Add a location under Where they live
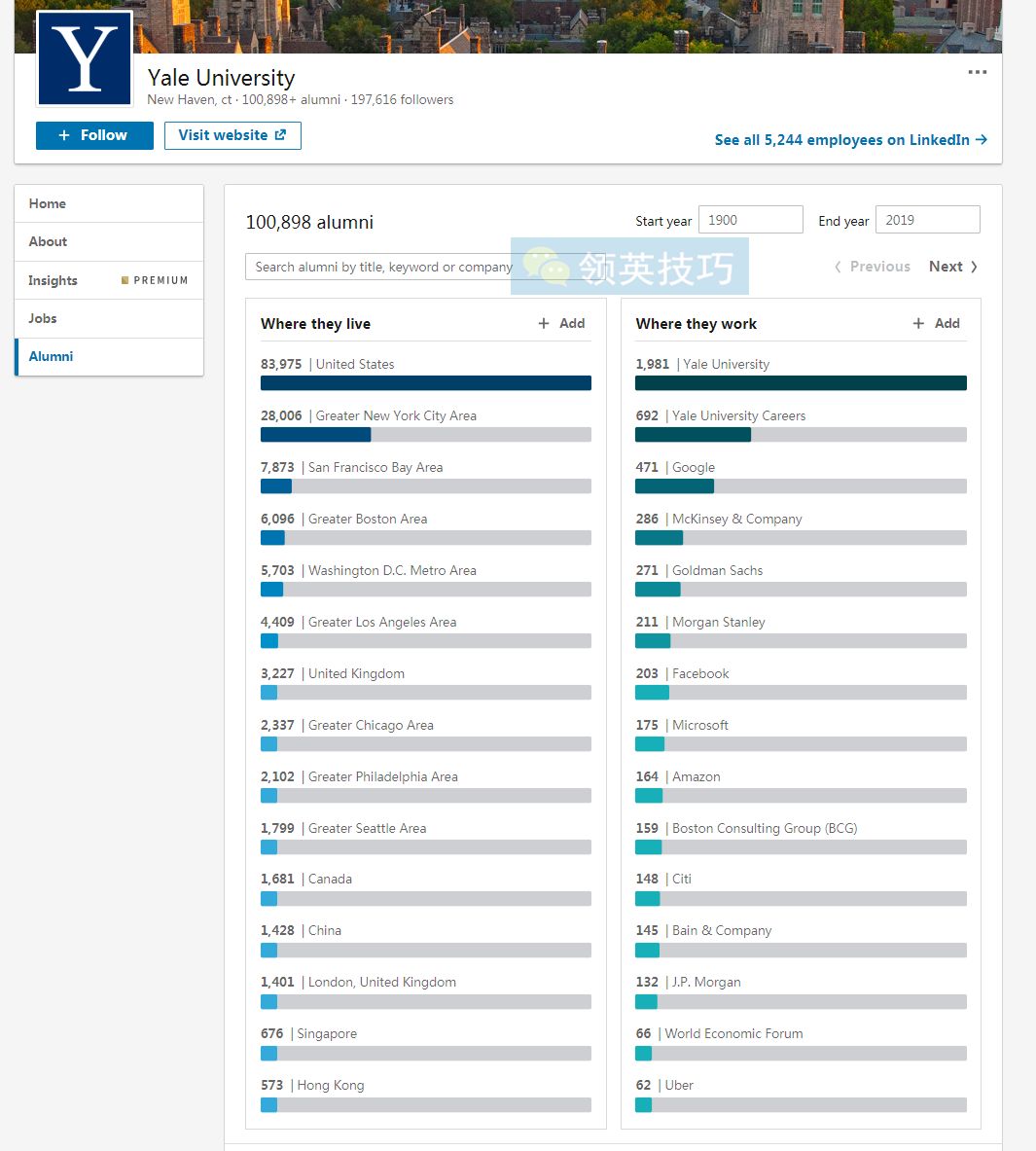 coord(561,323)
